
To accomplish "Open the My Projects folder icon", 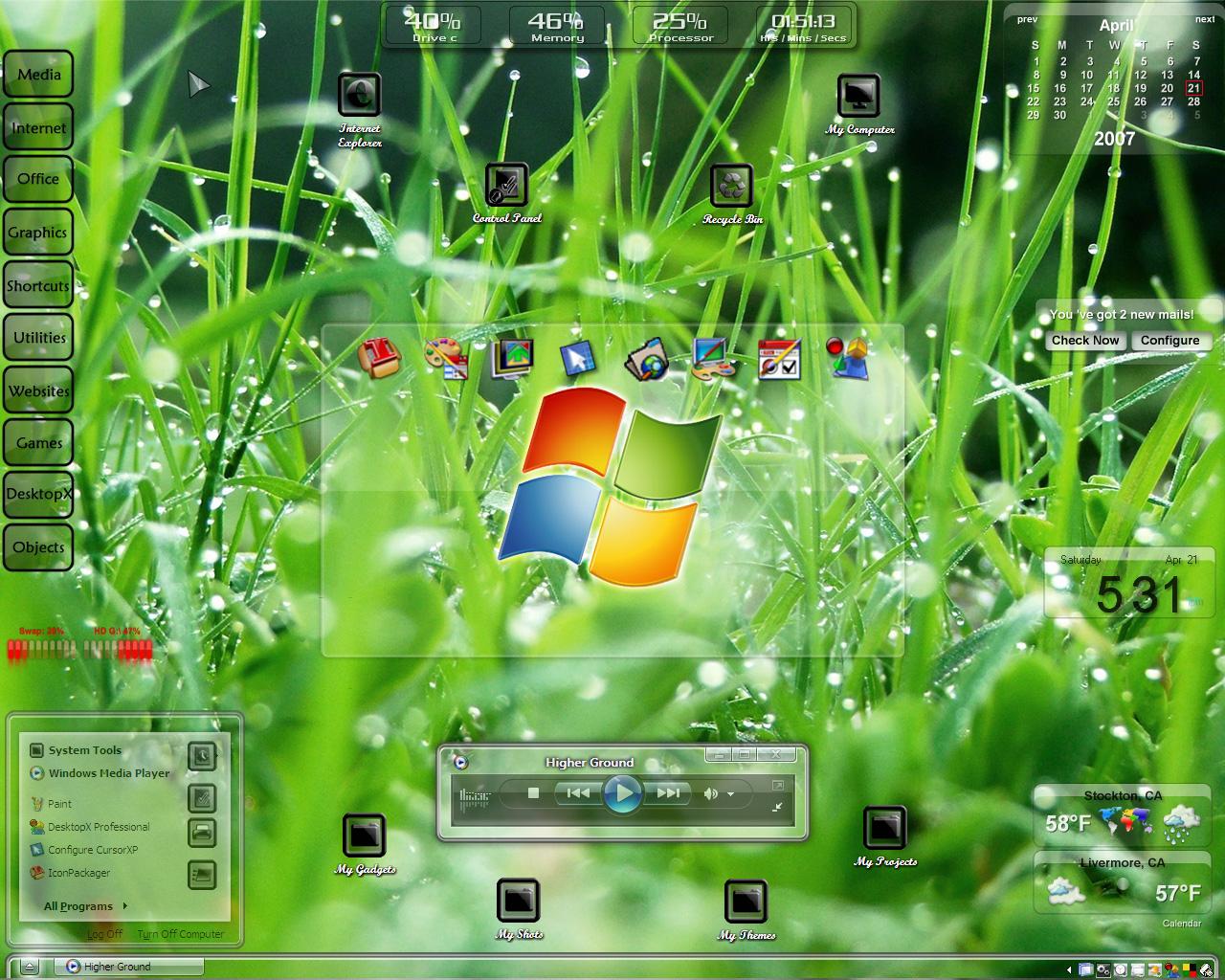I will [884, 828].
